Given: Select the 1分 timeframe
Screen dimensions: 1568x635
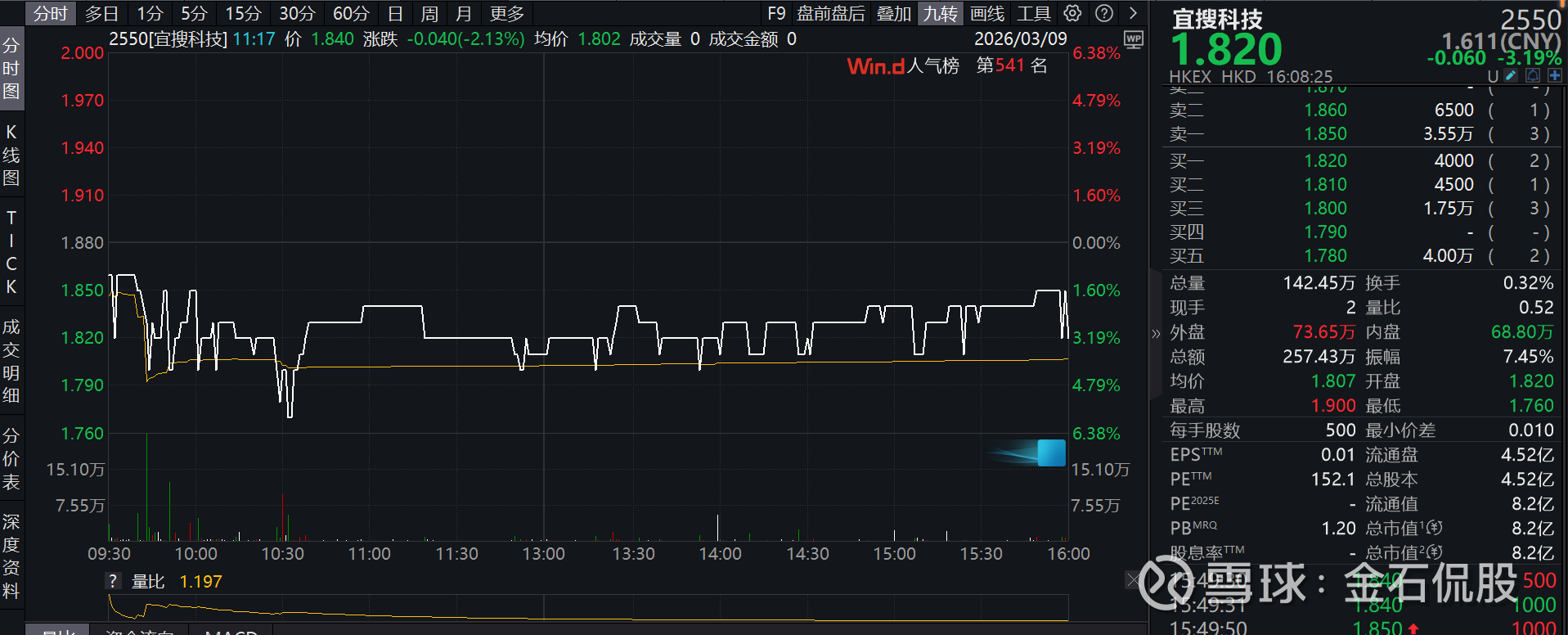Looking at the screenshot, I should pyautogui.click(x=150, y=13).
